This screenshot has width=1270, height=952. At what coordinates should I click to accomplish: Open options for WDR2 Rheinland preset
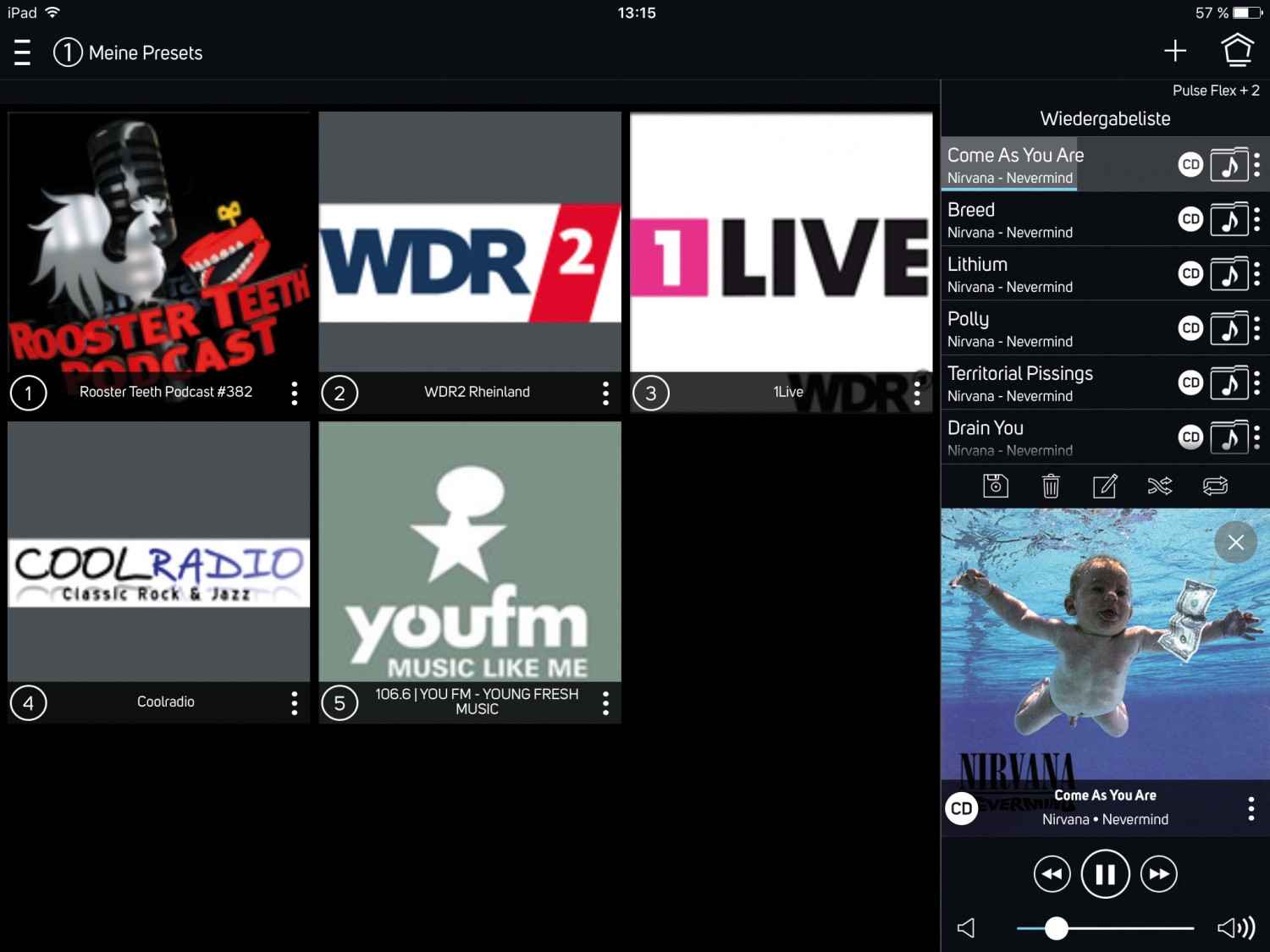click(605, 393)
